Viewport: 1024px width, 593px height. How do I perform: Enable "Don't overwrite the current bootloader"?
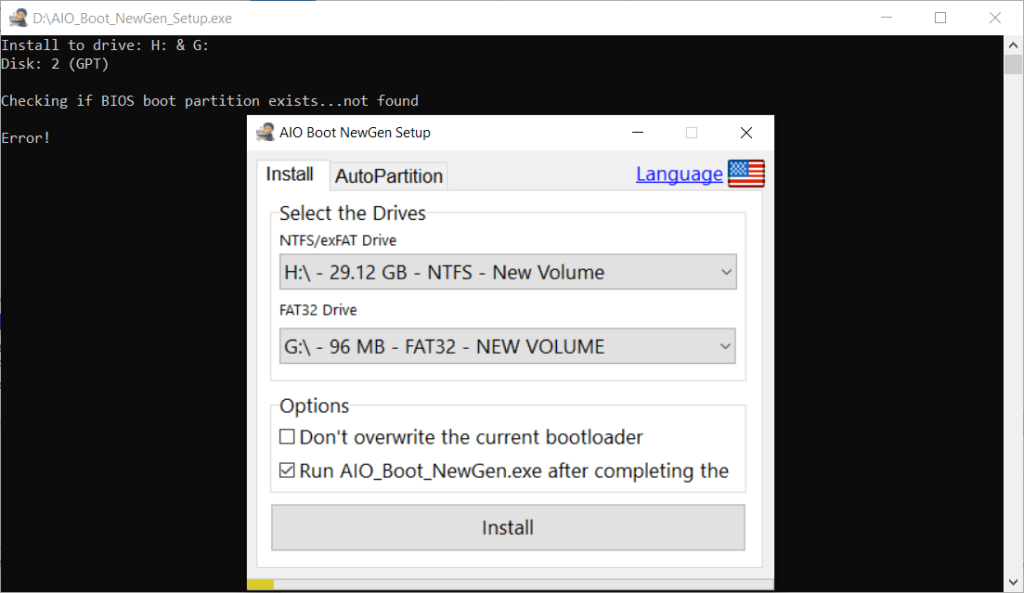(x=287, y=436)
